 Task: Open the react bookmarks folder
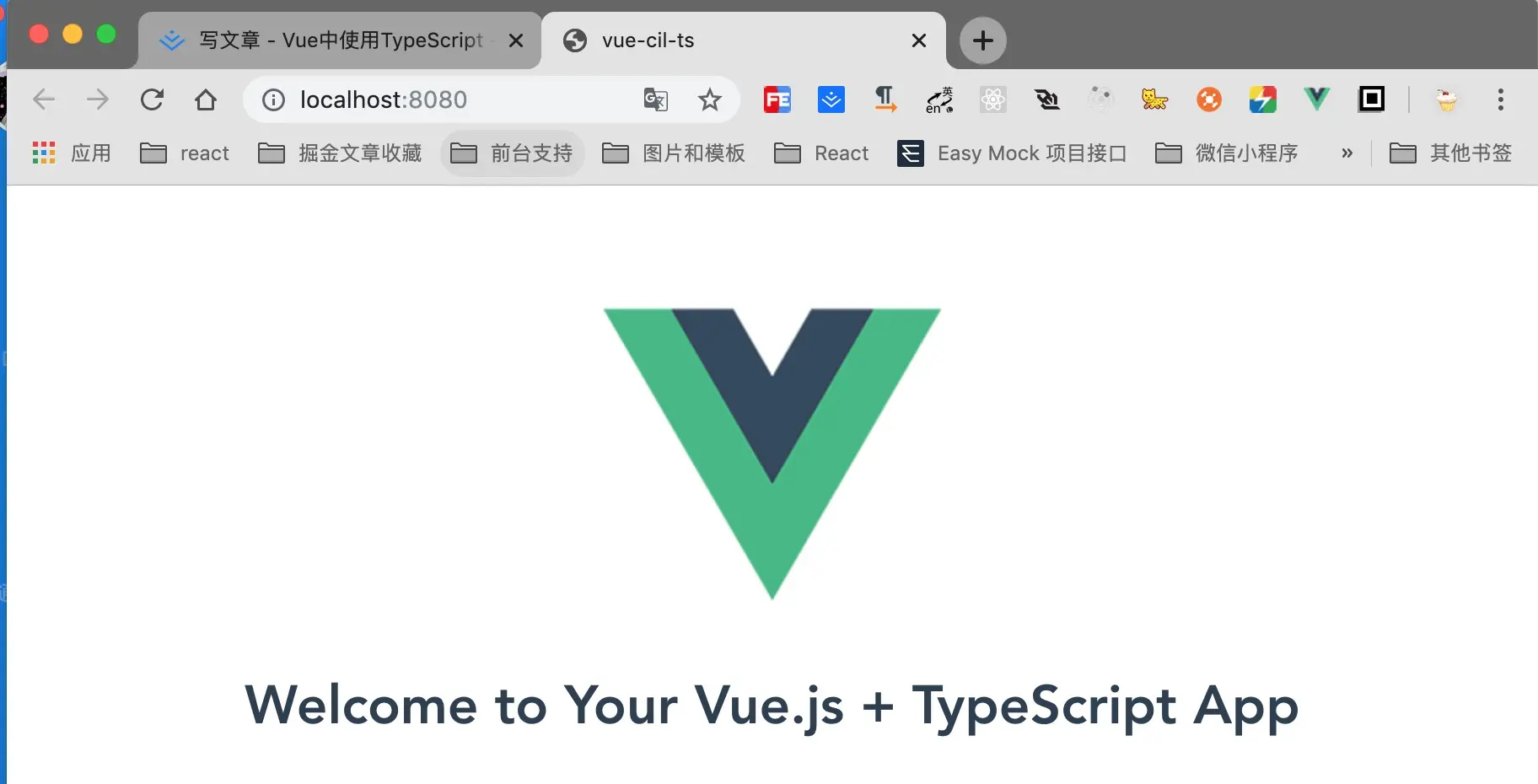tap(185, 153)
